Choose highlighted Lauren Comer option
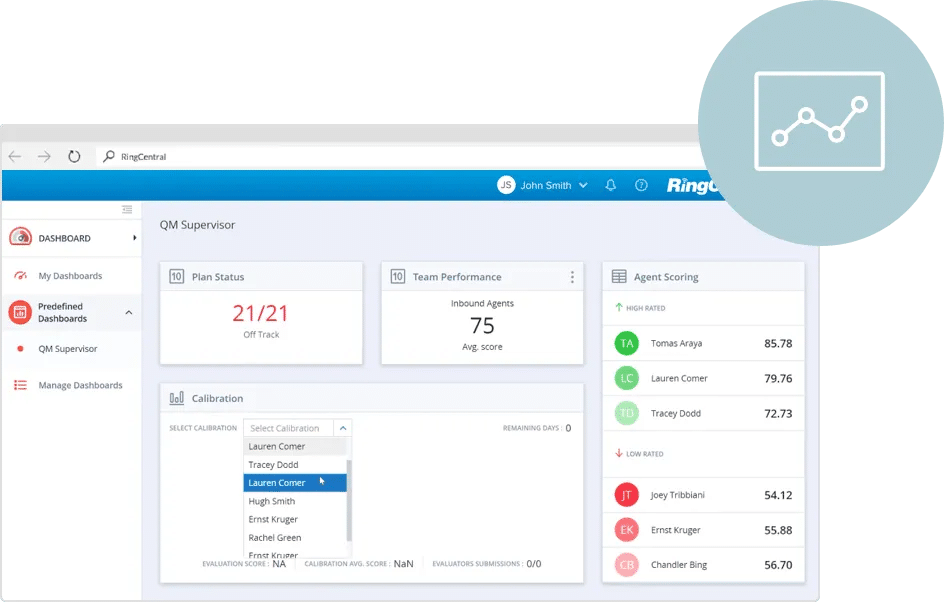This screenshot has width=944, height=602. [x=277, y=483]
